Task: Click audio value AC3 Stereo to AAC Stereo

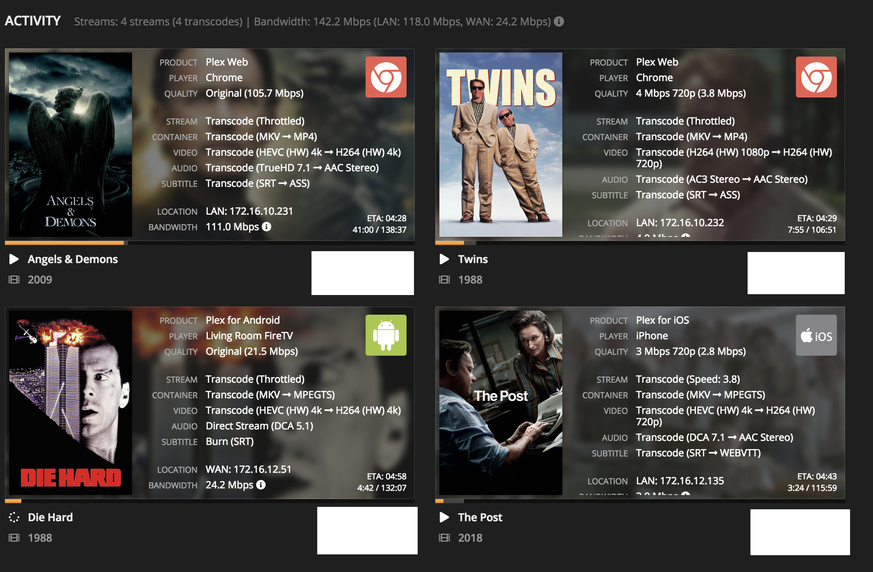Action: click(722, 179)
